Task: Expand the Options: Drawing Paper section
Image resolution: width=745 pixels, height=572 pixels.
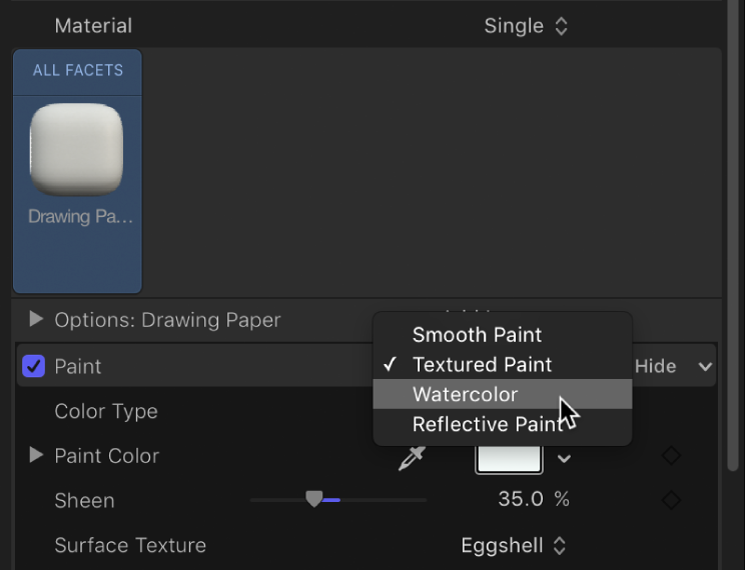Action: click(37, 320)
